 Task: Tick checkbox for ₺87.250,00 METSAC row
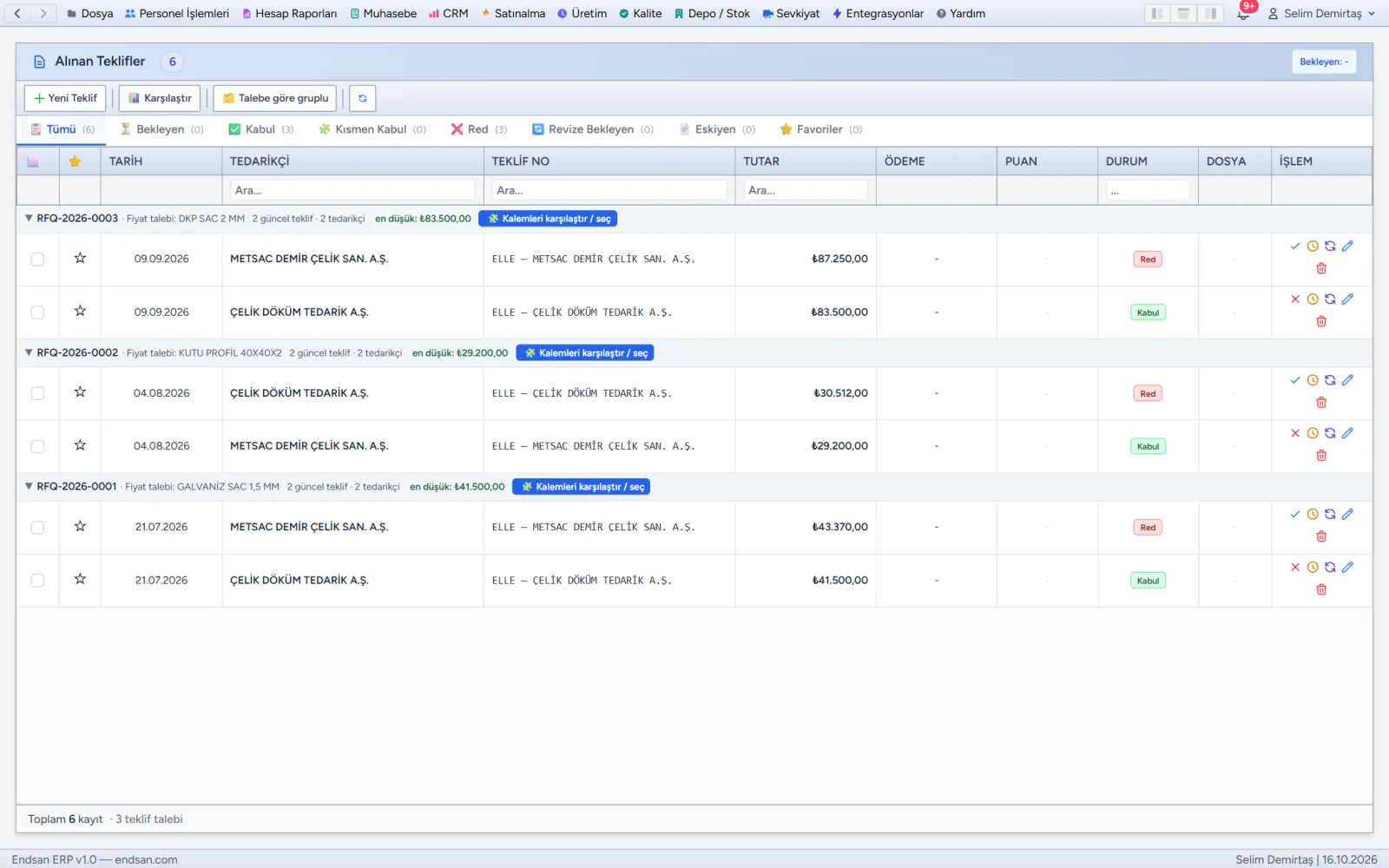pos(37,259)
